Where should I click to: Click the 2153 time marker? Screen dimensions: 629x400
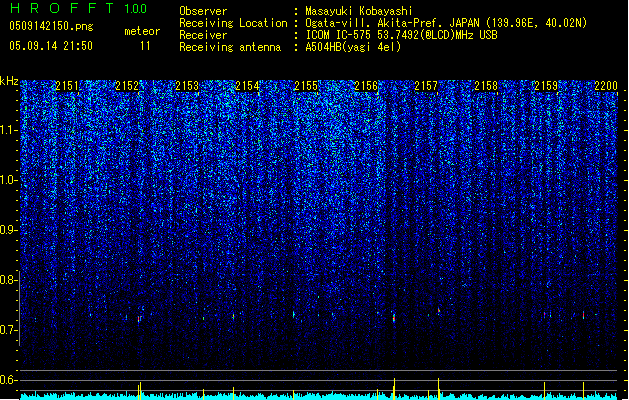187,86
